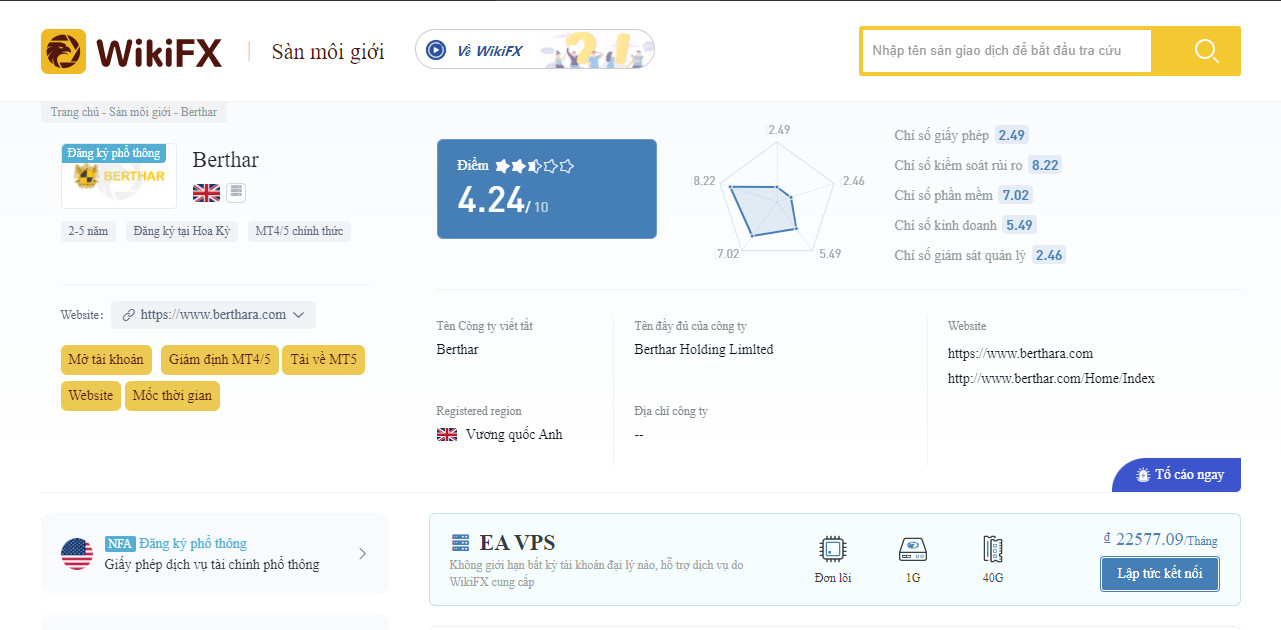Click the Tố cáo ngay report button
1281x630 pixels.
[x=1177, y=475]
